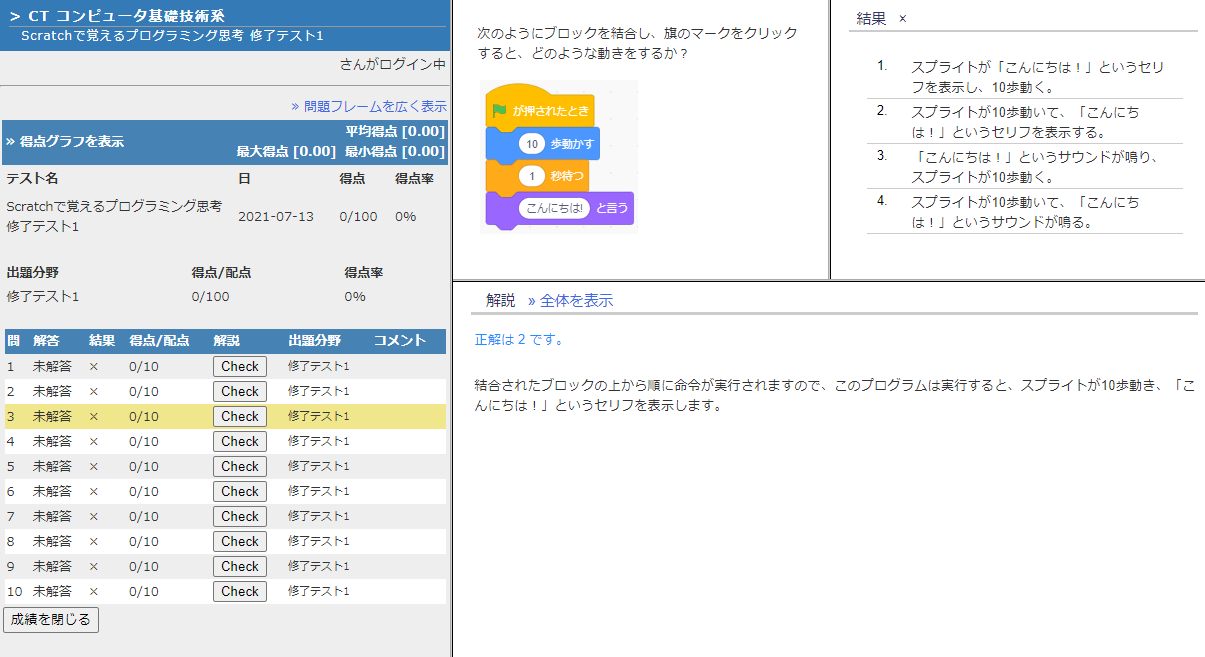Click the blue 10歩動かす block
The height and width of the screenshot is (657, 1205).
click(543, 144)
